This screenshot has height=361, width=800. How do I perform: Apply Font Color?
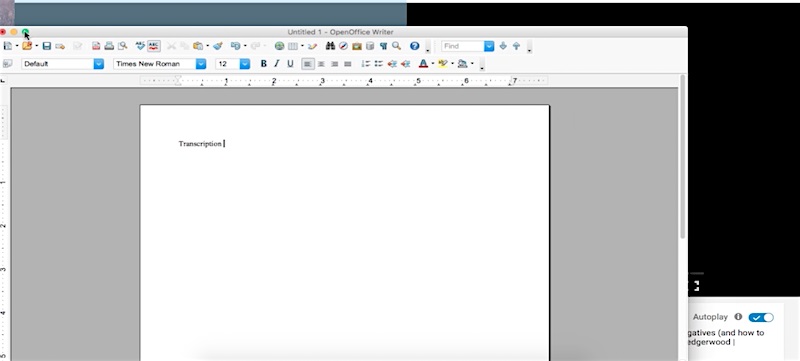click(423, 64)
